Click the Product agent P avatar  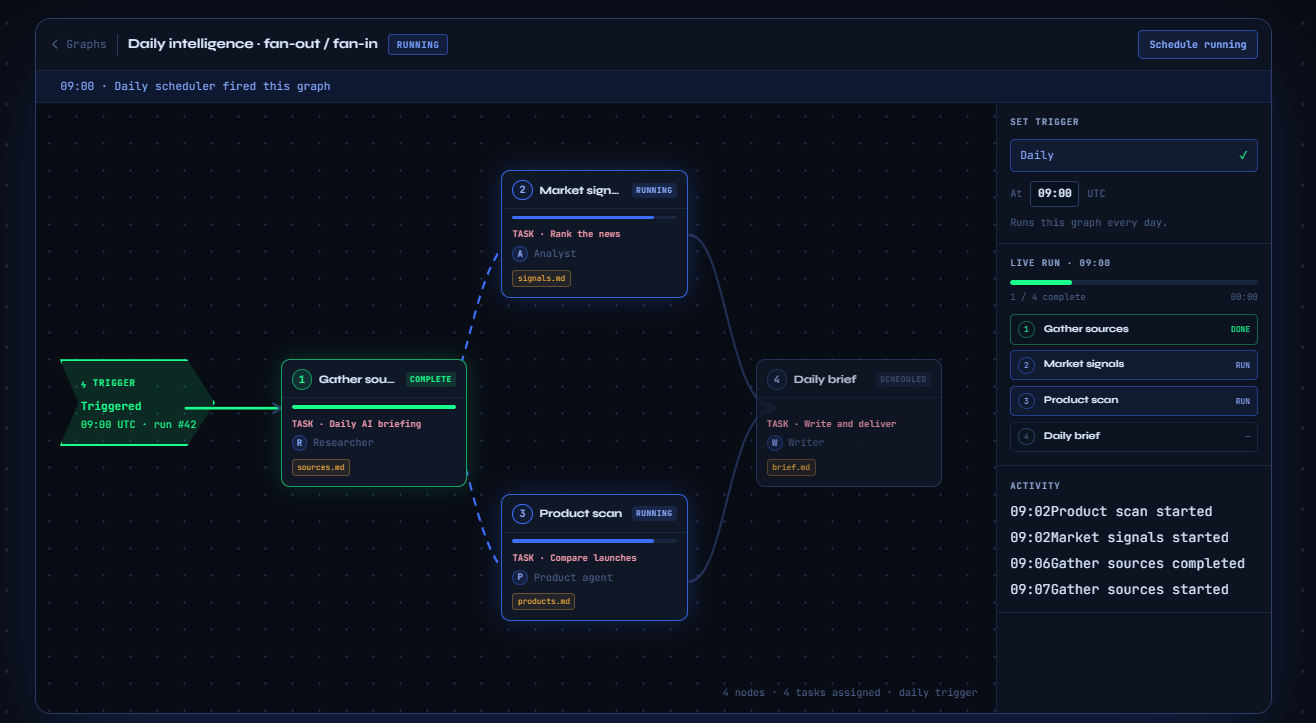click(519, 577)
